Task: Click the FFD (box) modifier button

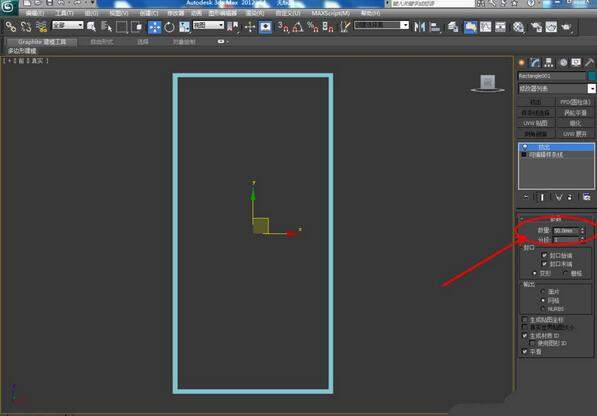Action: click(575, 102)
